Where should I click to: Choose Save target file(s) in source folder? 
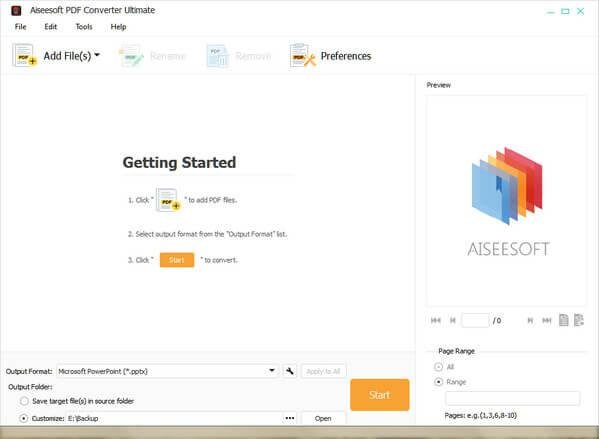pos(24,401)
